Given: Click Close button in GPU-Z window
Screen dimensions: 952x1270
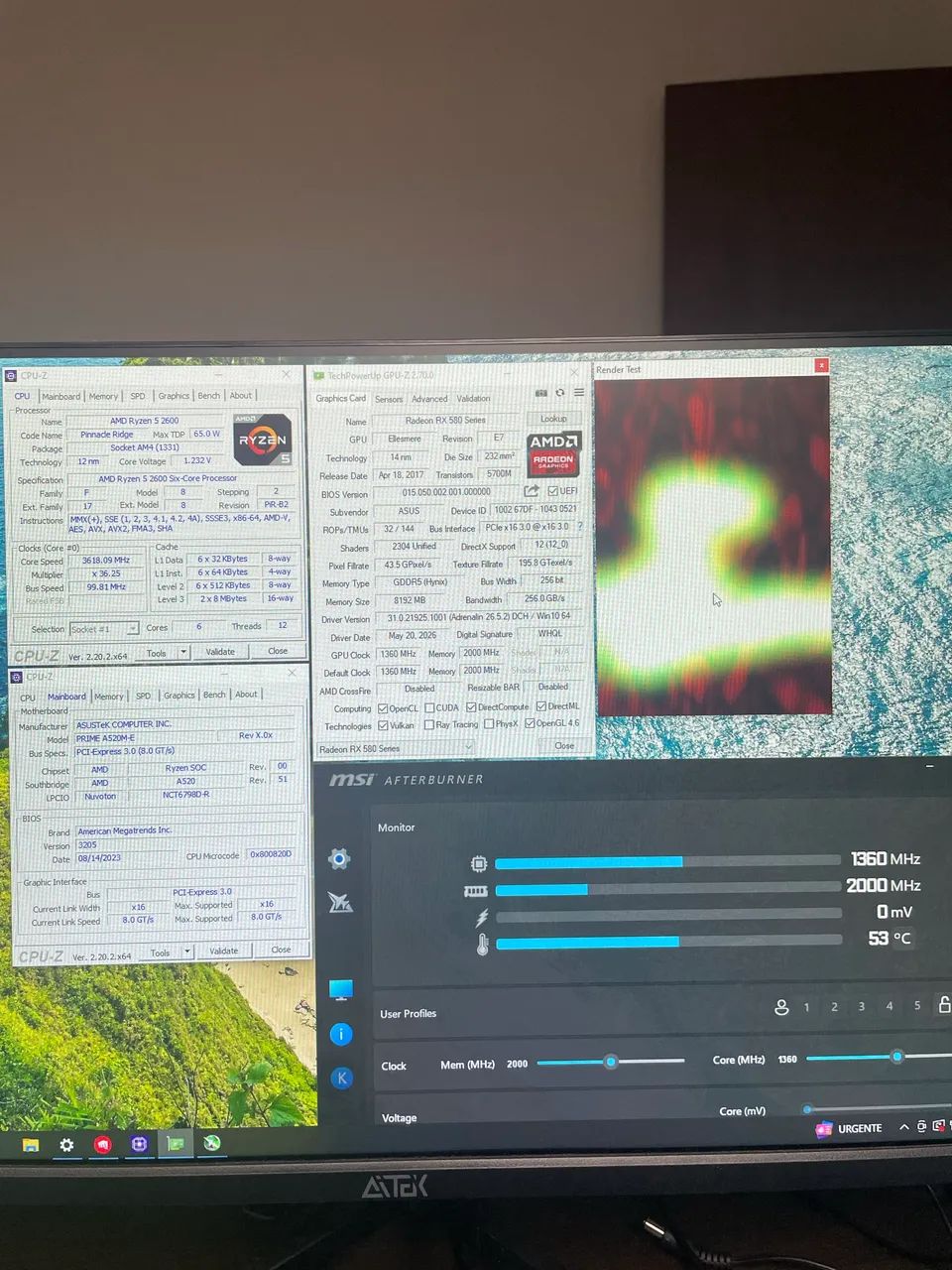Looking at the screenshot, I should (564, 745).
